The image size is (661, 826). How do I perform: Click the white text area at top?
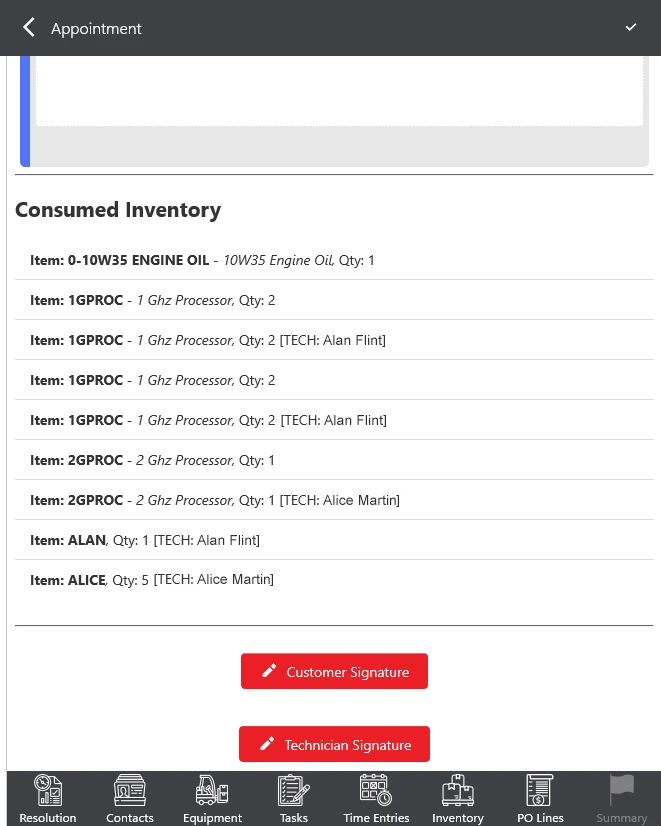339,90
